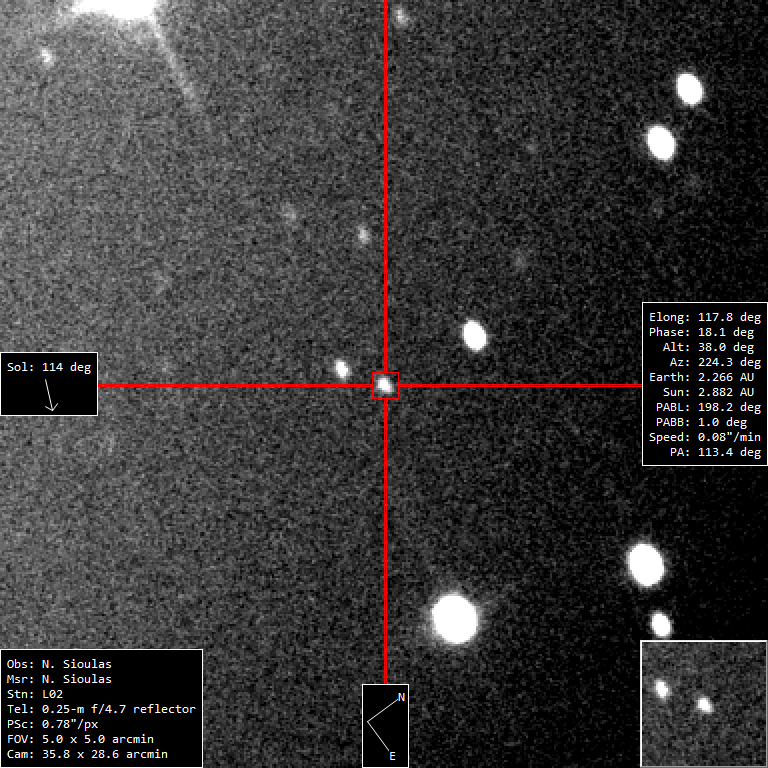Click the 'Obs: N. Sioulas' line
The width and height of the screenshot is (768, 768).
pyautogui.click(x=59, y=664)
